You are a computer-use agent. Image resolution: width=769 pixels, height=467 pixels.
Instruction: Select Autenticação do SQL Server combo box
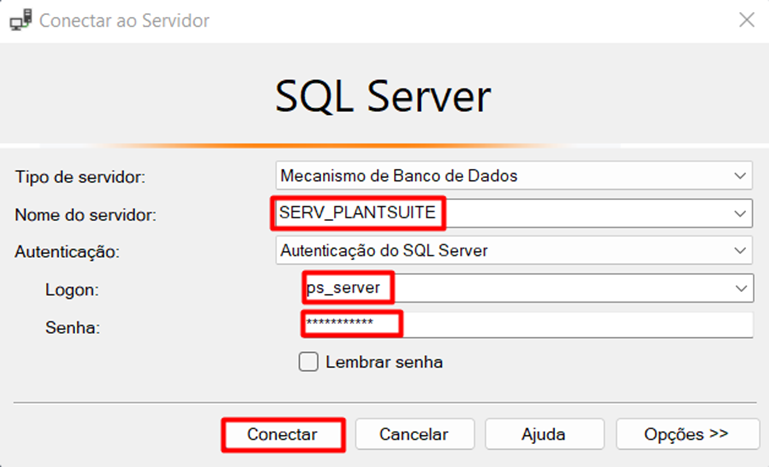(513, 251)
